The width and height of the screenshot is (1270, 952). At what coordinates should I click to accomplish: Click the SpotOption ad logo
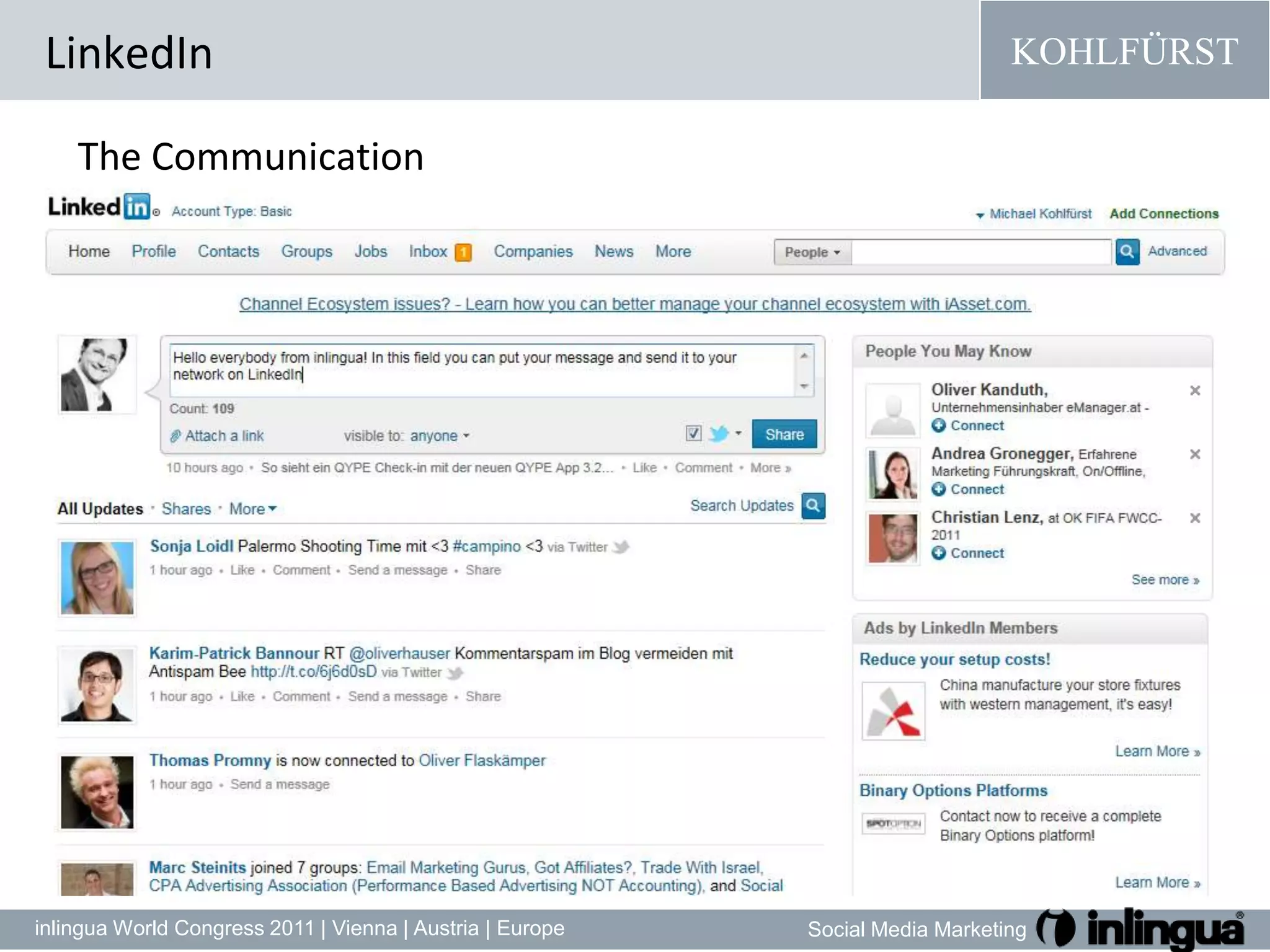click(893, 824)
